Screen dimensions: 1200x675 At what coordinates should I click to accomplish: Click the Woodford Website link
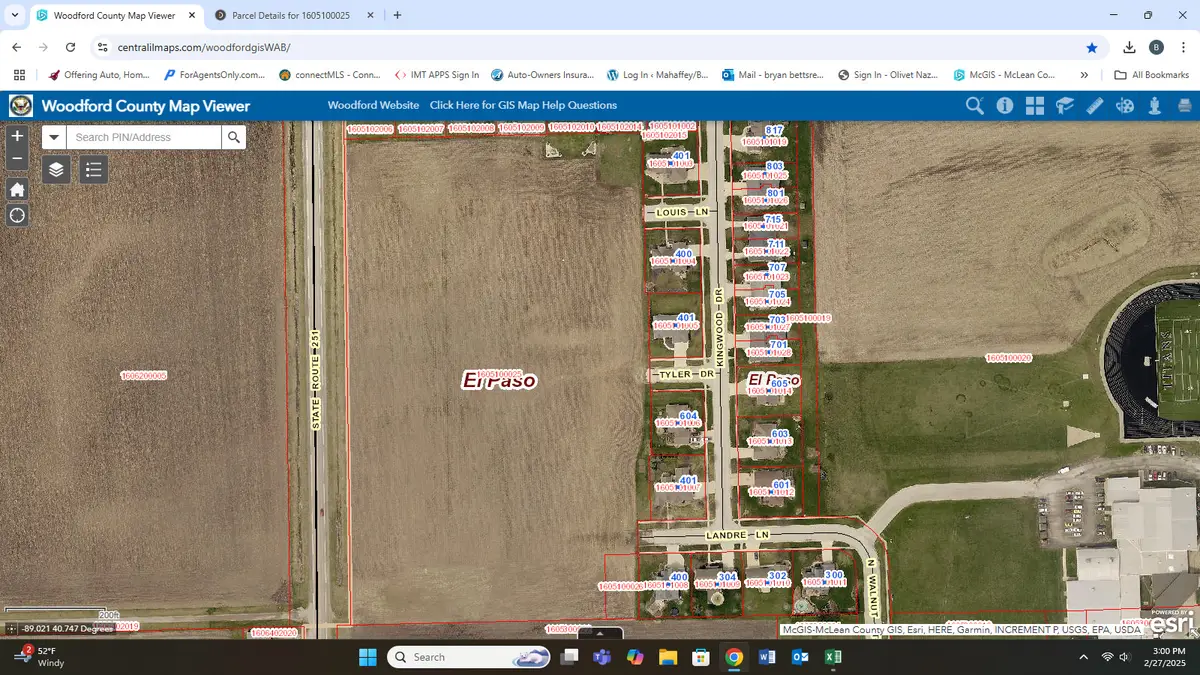[x=373, y=105]
